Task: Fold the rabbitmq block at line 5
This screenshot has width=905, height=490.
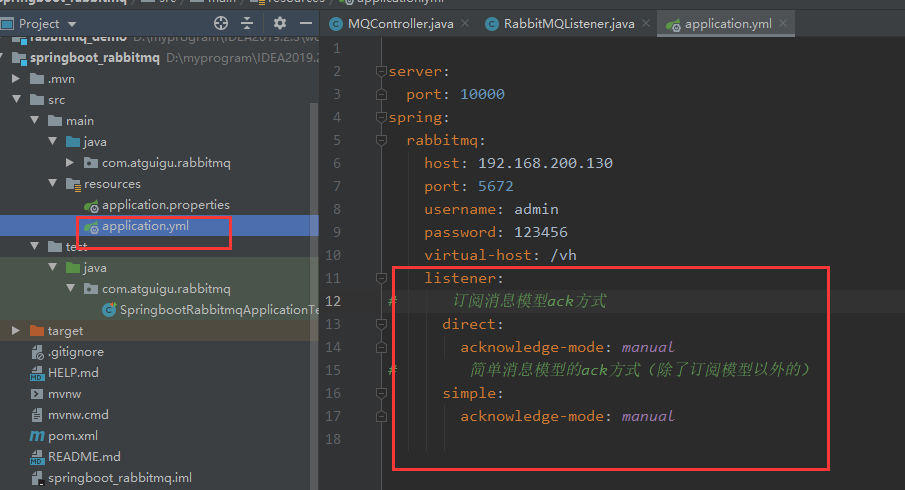Action: pyautogui.click(x=381, y=140)
